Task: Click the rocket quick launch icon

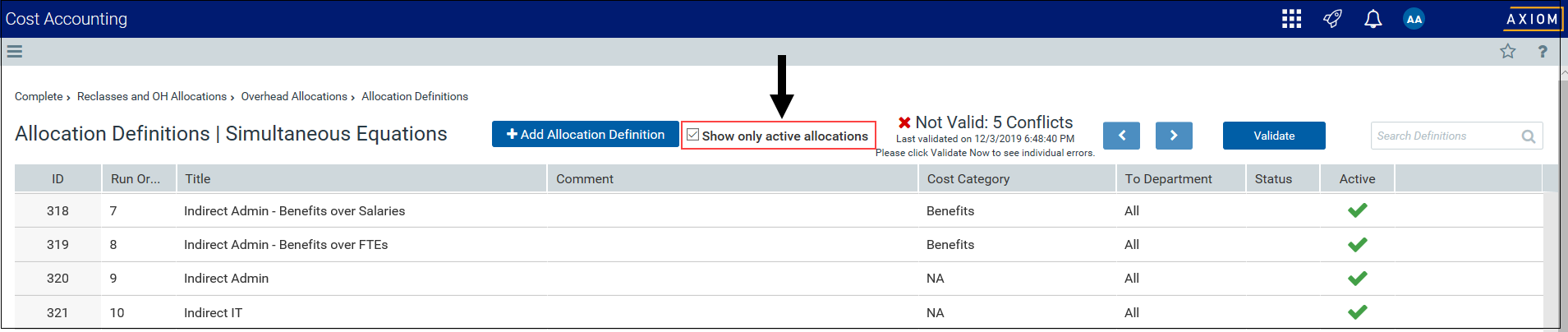Action: pos(1332,19)
